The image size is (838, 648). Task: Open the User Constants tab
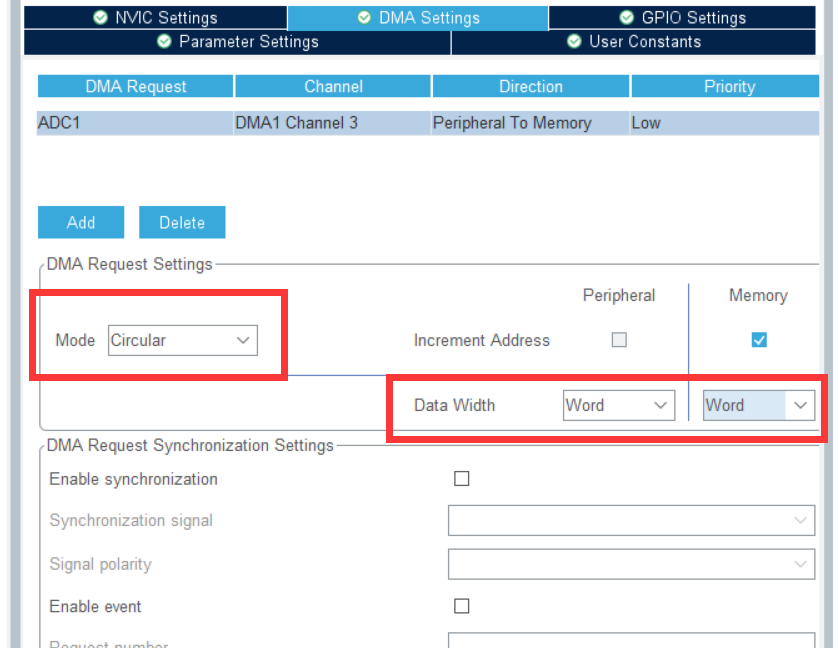click(633, 42)
